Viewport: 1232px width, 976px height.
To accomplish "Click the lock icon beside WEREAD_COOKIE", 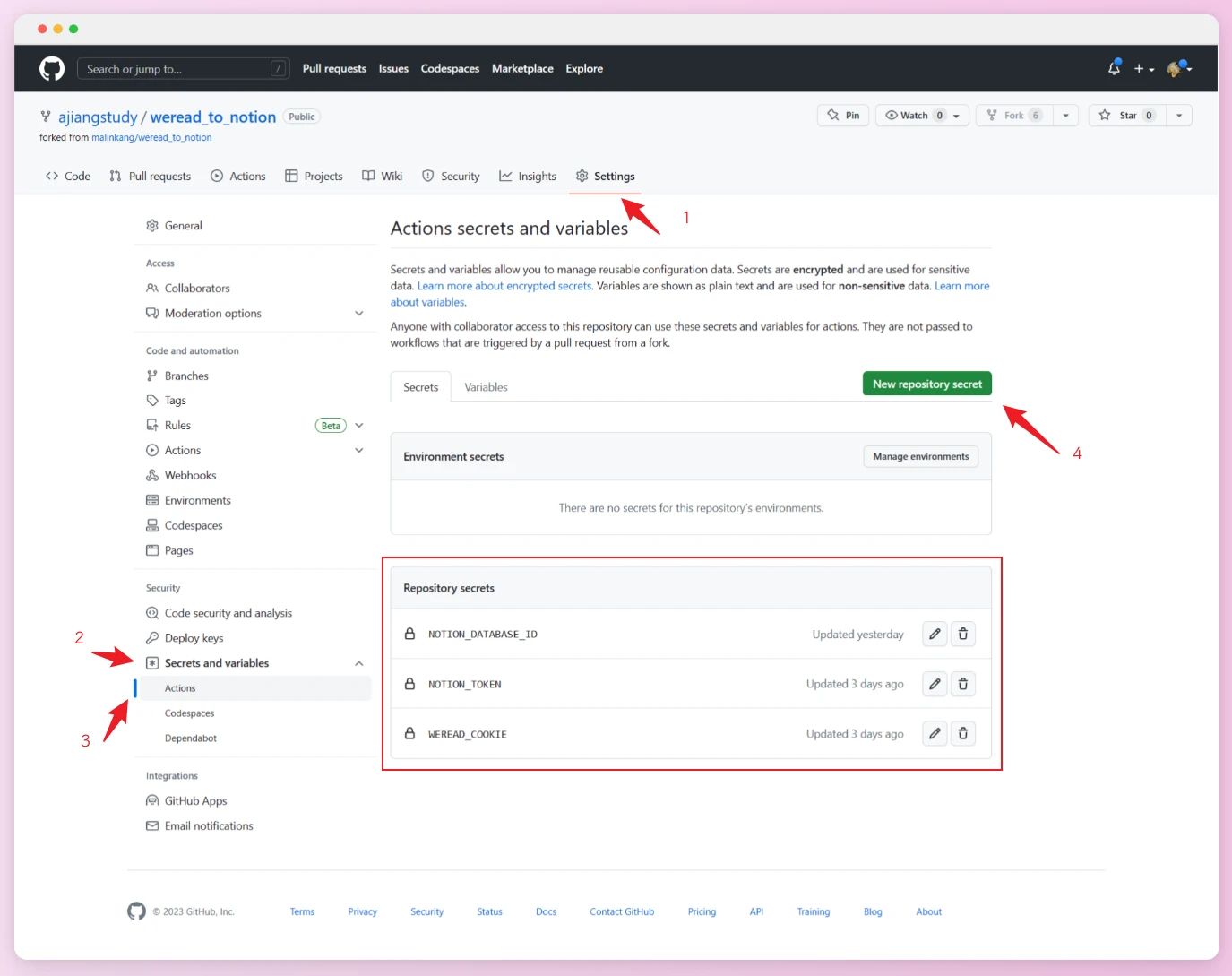I will [x=409, y=733].
